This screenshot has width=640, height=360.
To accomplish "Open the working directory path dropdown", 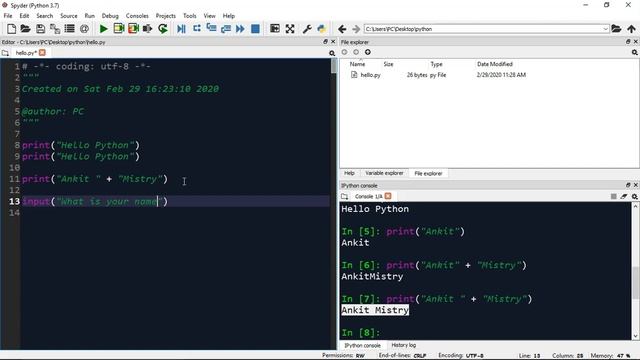I will click(x=605, y=29).
